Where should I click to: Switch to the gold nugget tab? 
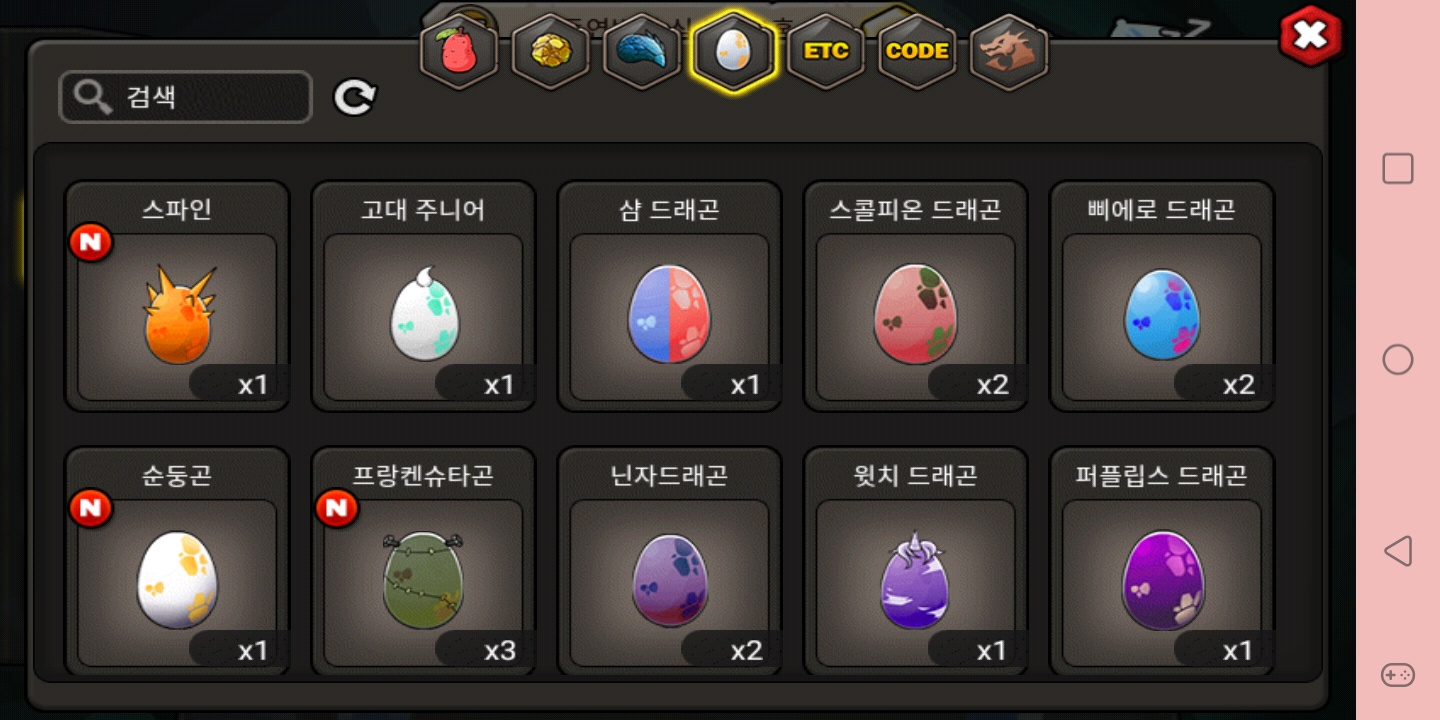click(550, 52)
